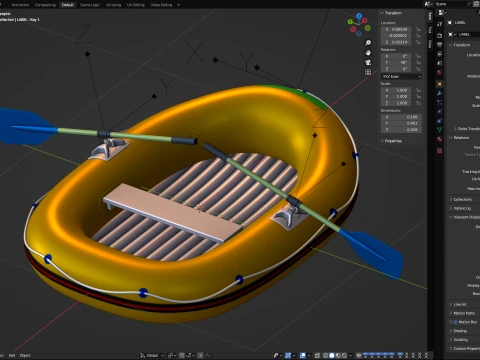The width and height of the screenshot is (480, 360).
Task: Toggle lock on Rotation X
Action: click(418, 56)
